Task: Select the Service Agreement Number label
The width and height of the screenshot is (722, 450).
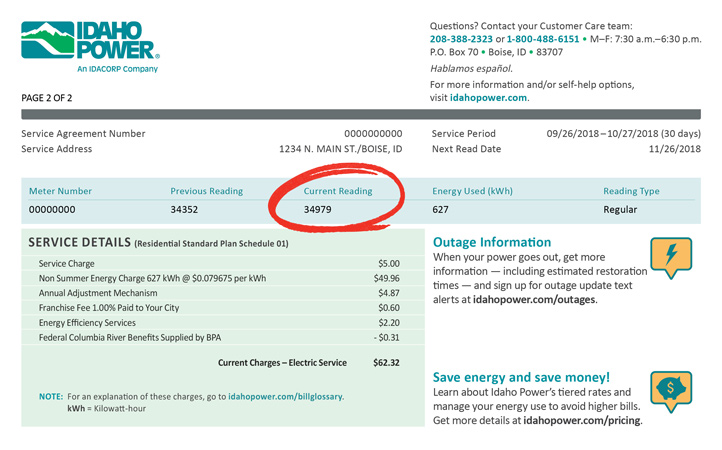Action: [83, 134]
